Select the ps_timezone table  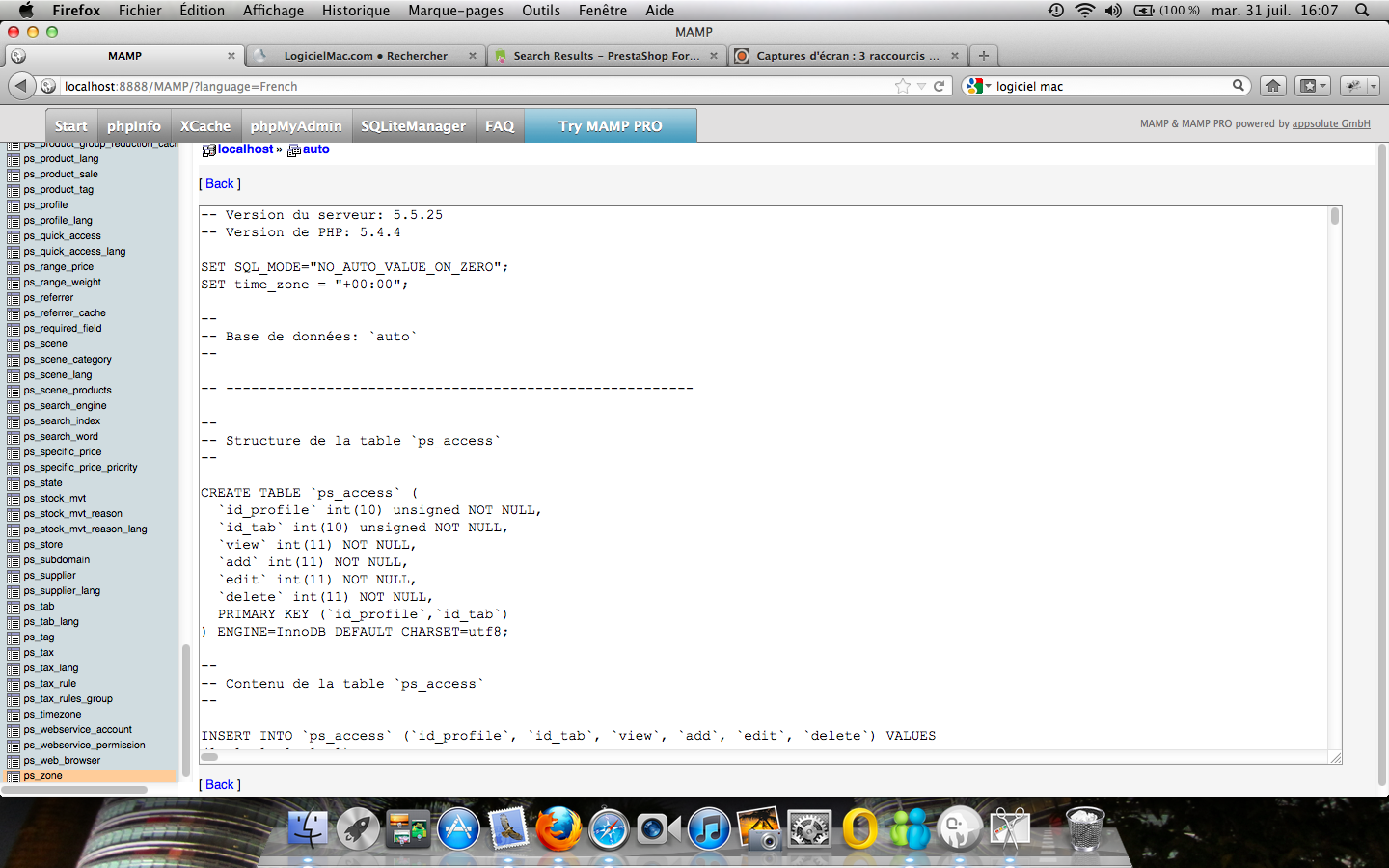[x=52, y=714]
